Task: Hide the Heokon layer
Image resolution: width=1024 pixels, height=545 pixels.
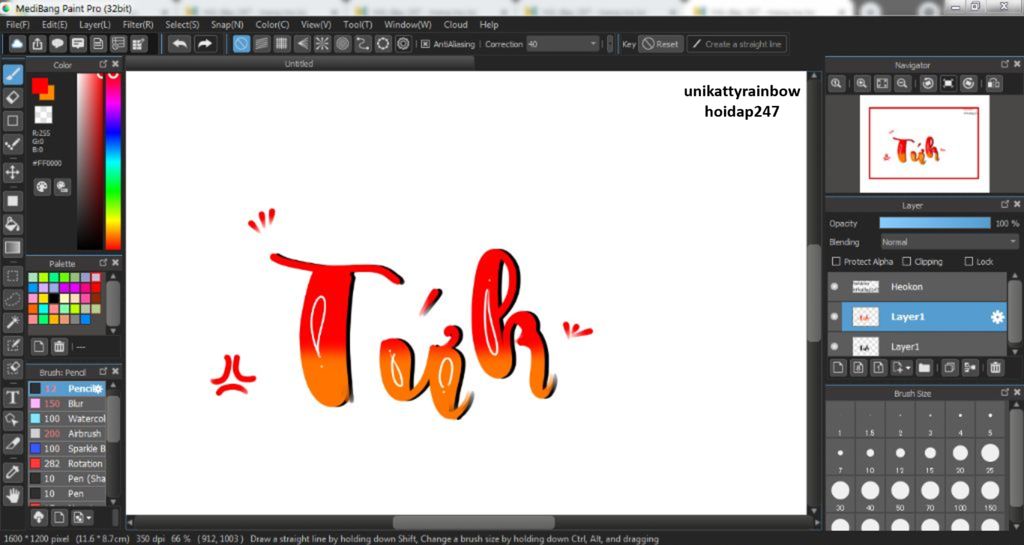Action: tap(835, 287)
